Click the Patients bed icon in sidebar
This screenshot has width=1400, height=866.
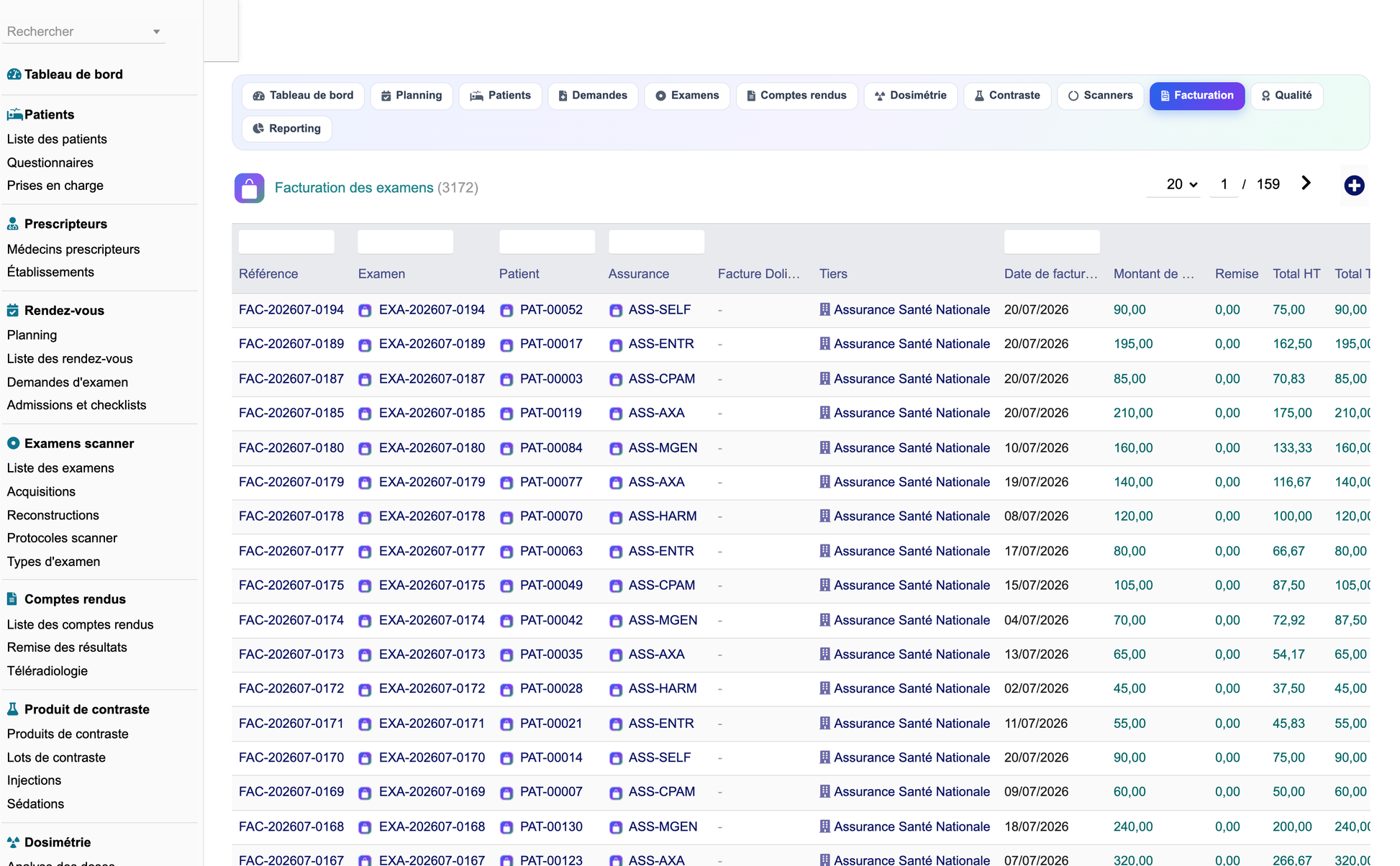[x=14, y=114]
